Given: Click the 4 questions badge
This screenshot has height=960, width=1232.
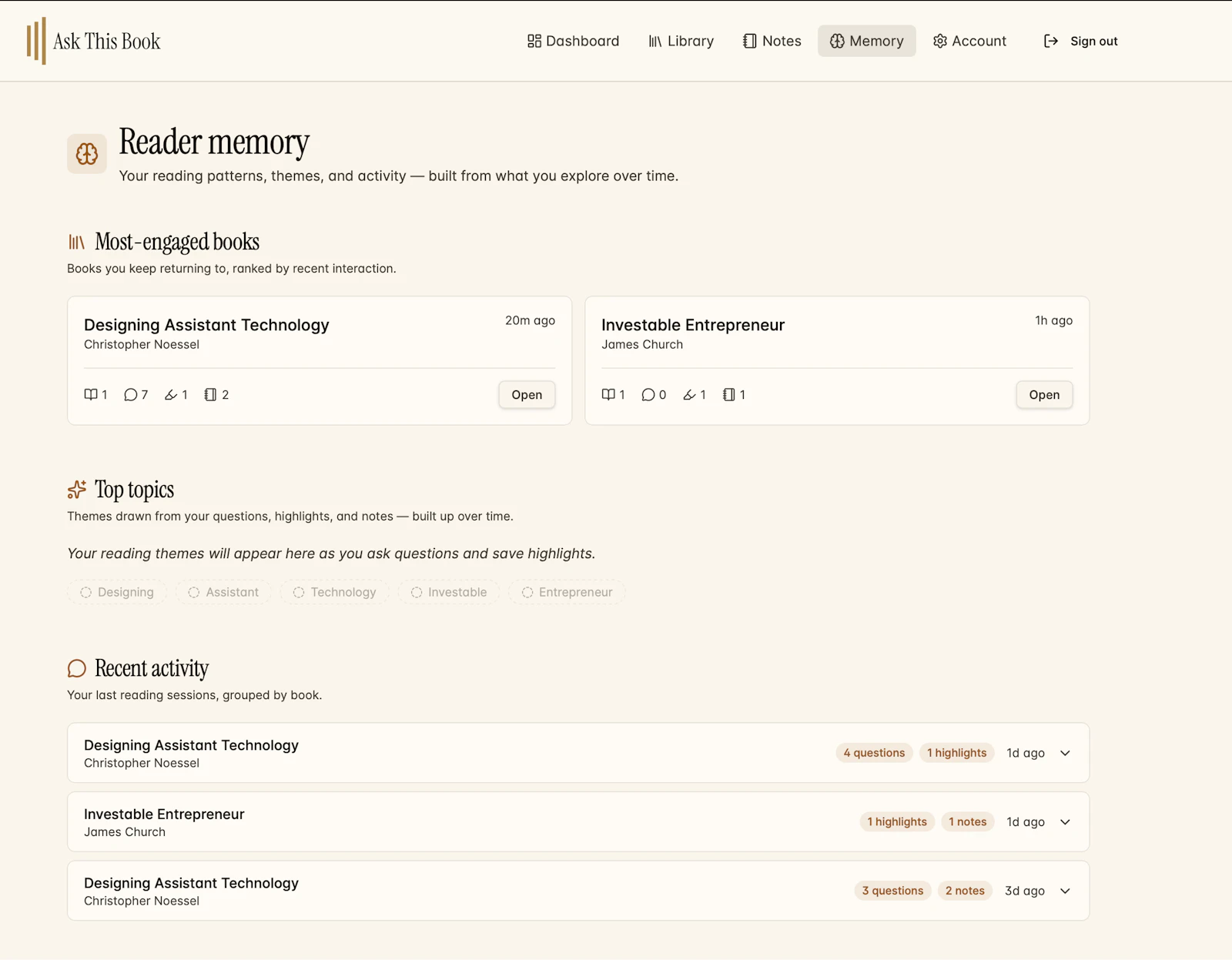Looking at the screenshot, I should tap(874, 753).
